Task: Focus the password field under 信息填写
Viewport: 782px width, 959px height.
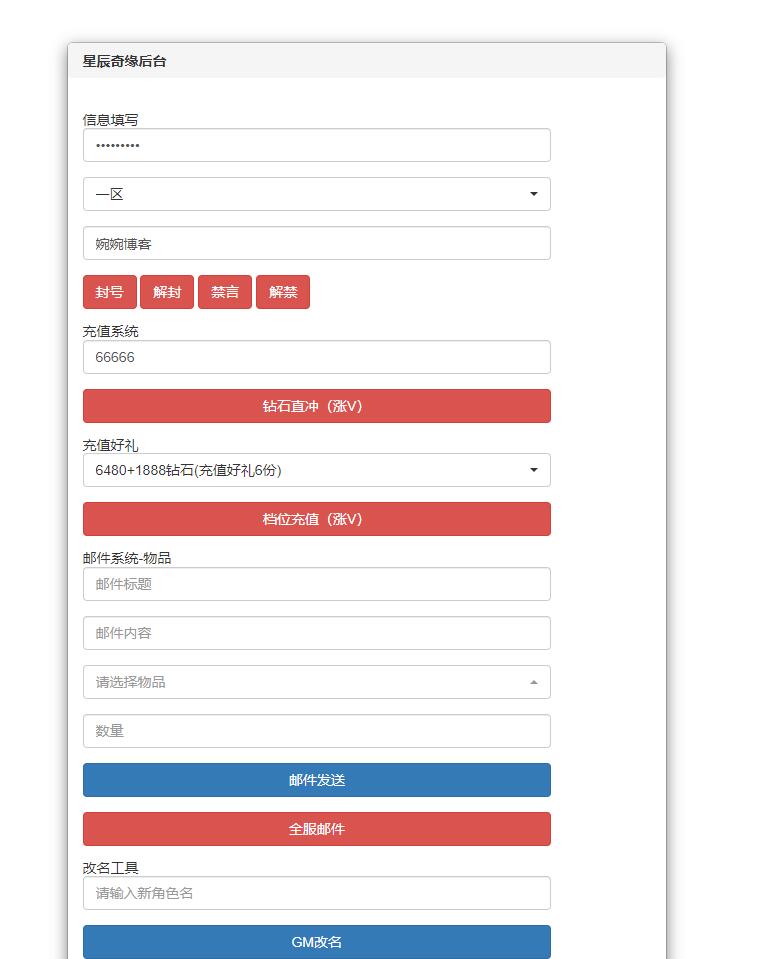Action: coord(316,145)
